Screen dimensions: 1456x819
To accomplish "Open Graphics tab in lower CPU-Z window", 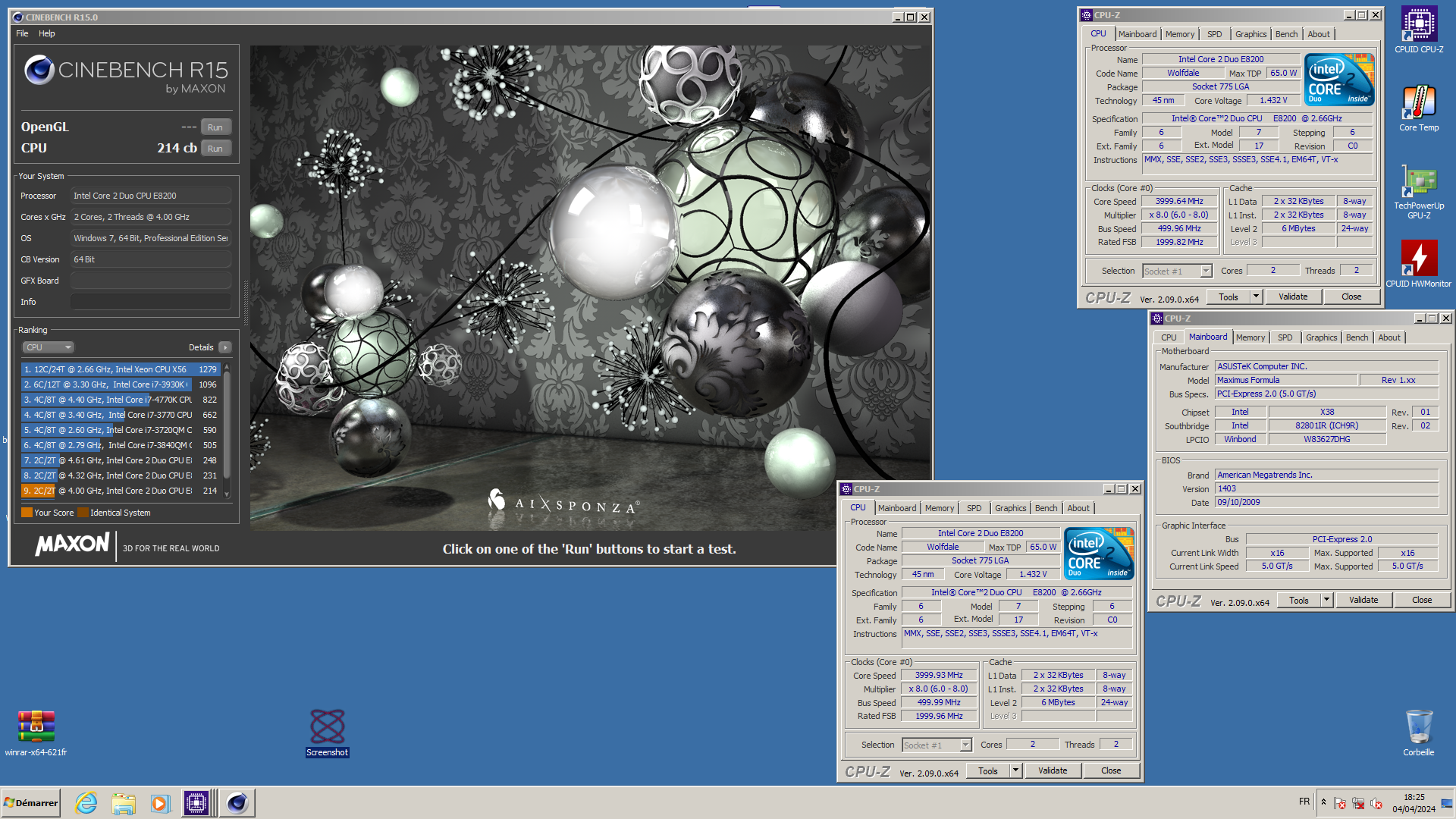I will click(x=1010, y=508).
